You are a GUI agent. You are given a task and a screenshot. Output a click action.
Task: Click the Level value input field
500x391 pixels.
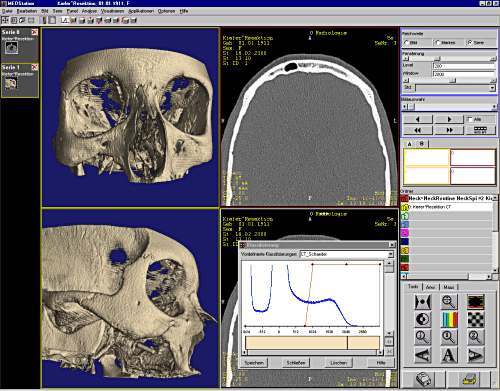pyautogui.click(x=464, y=66)
